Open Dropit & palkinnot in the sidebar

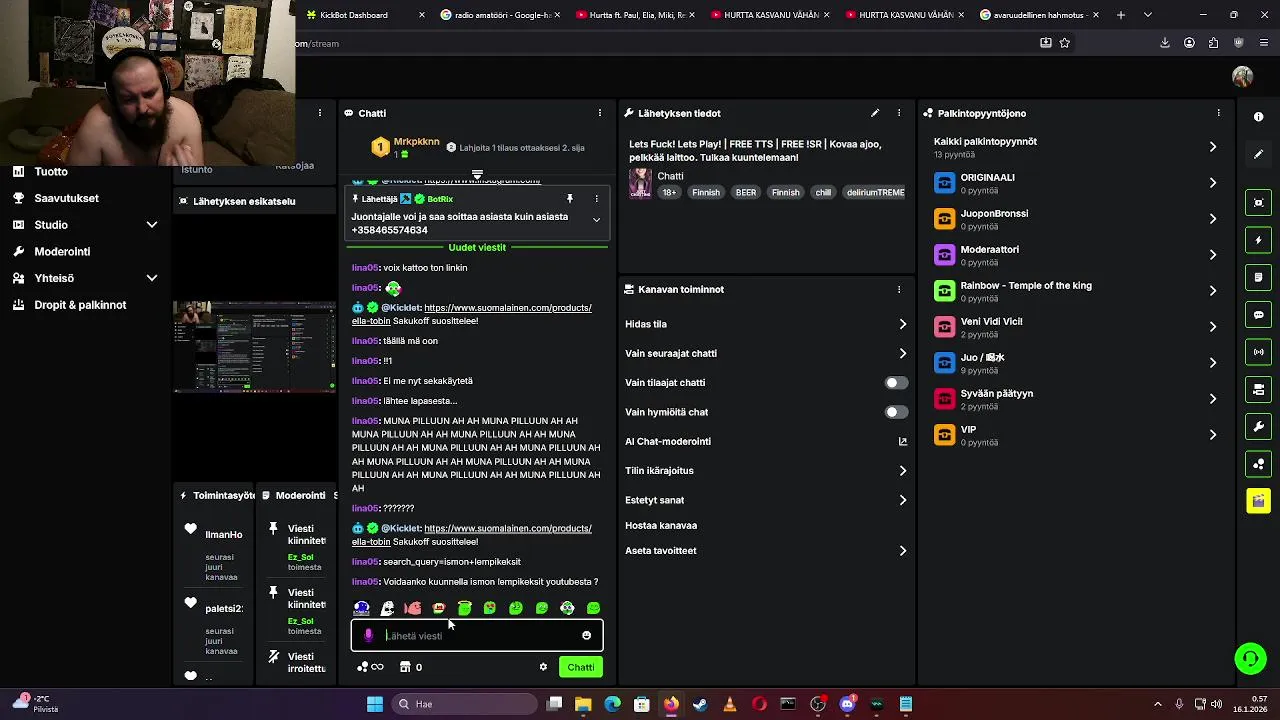point(80,305)
